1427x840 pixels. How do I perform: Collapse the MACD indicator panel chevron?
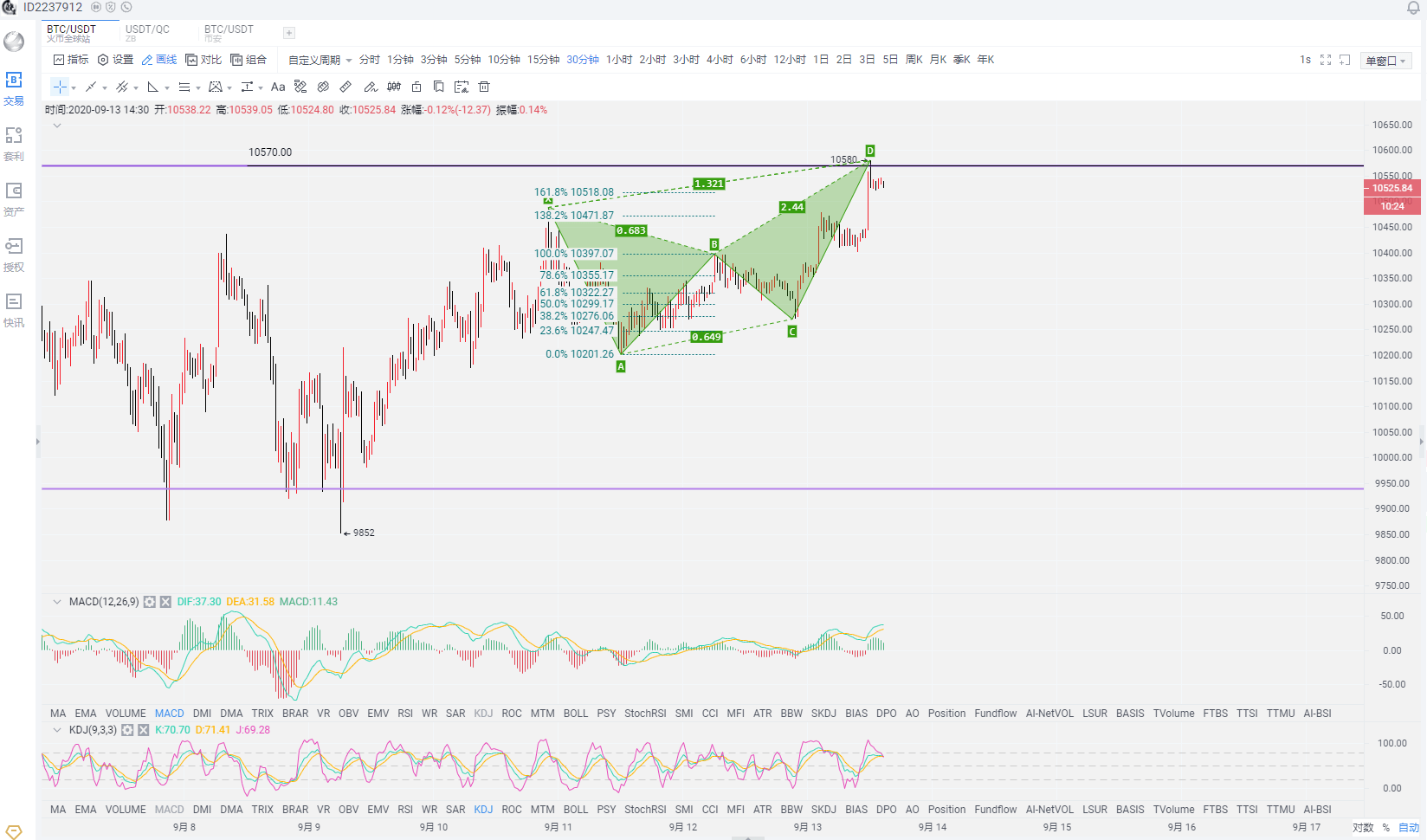coord(57,602)
